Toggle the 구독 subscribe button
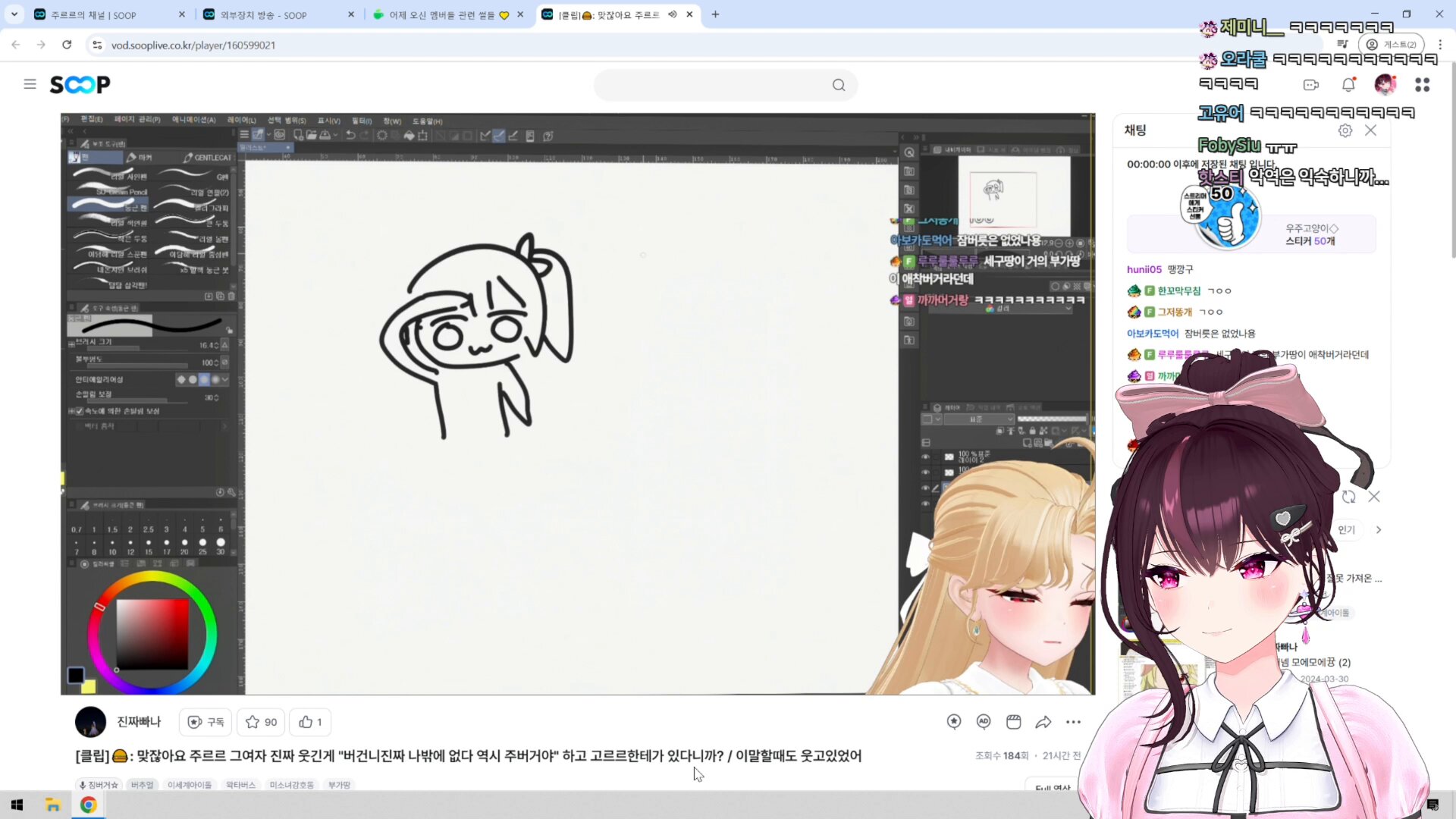Screen dimensions: 1456x819 coord(206,722)
